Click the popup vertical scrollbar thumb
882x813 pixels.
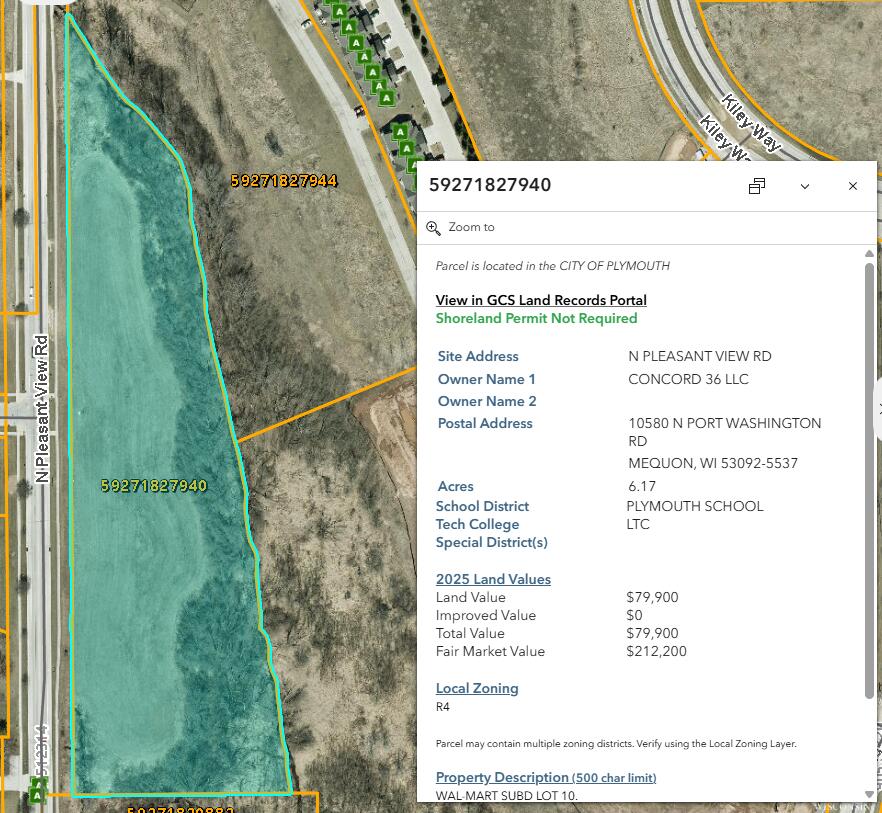869,480
